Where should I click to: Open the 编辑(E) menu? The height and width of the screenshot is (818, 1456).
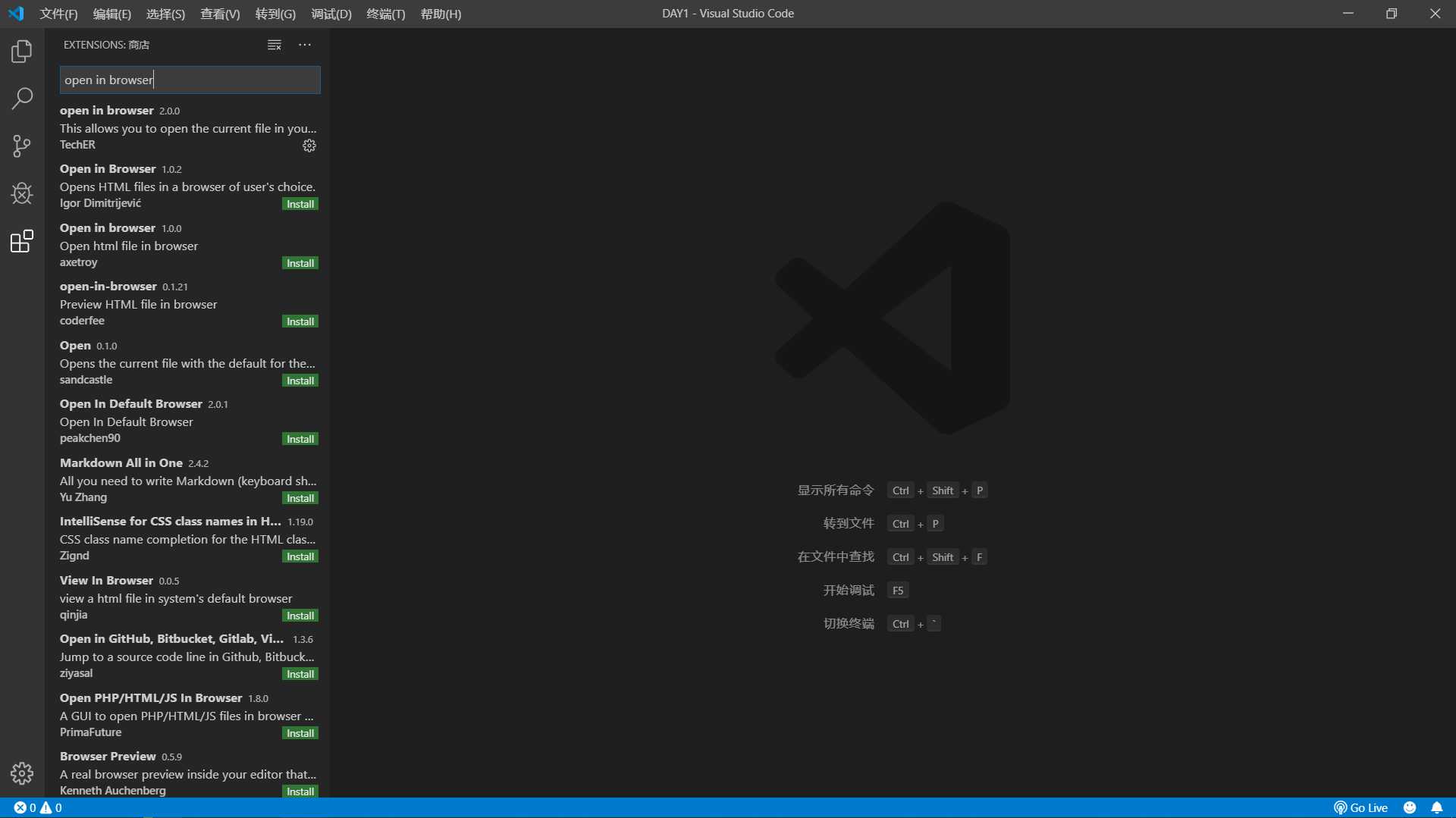(112, 14)
